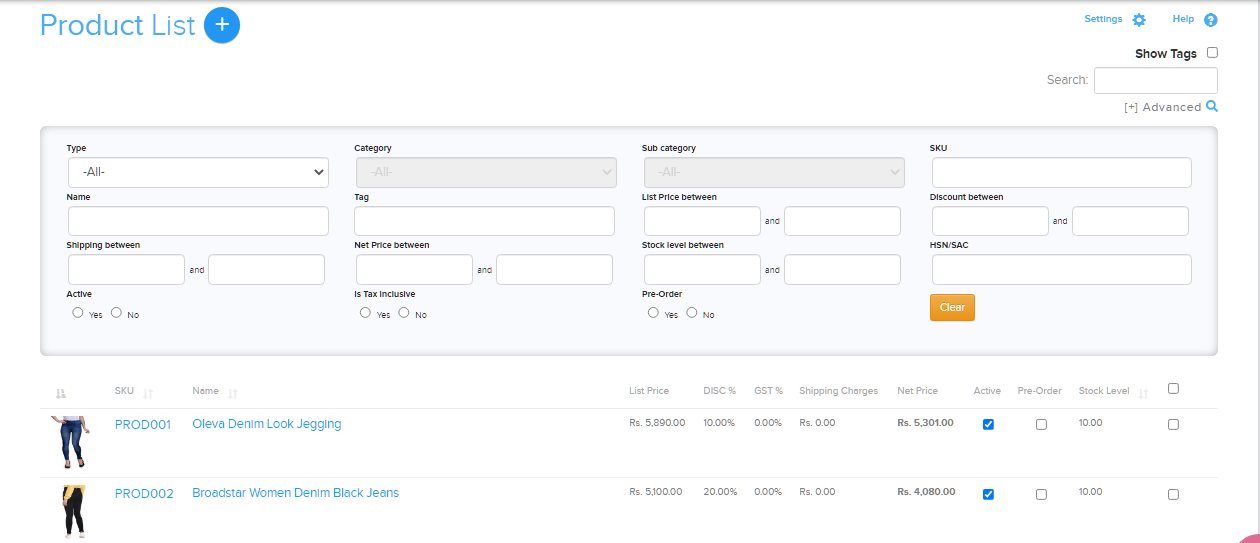The width and height of the screenshot is (1260, 543).
Task: Toggle the Show Tags checkbox
Action: click(1212, 52)
